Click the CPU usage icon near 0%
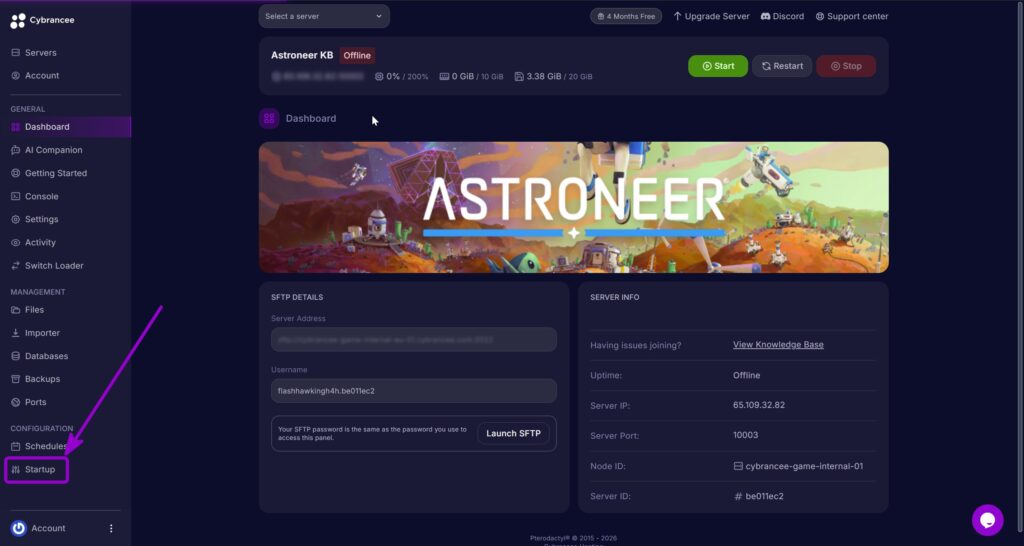This screenshot has height=546, width=1024. (379, 76)
